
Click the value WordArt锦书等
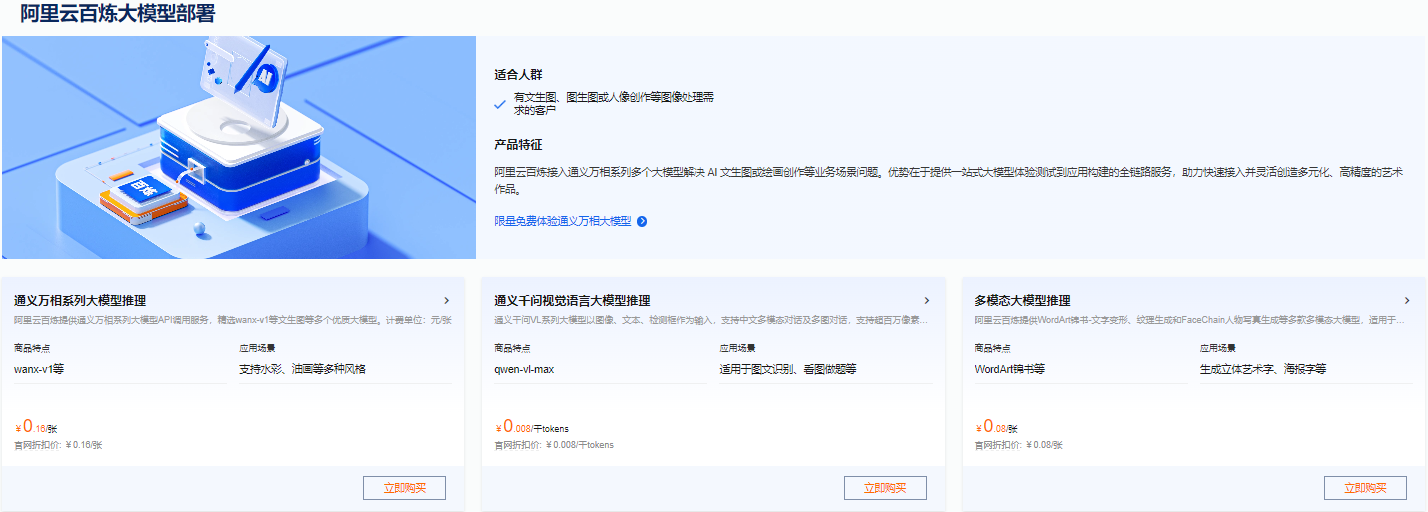coord(1010,369)
